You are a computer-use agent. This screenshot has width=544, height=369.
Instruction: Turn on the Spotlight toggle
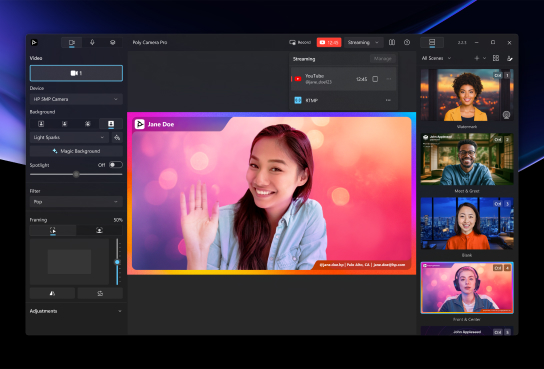[x=116, y=165]
